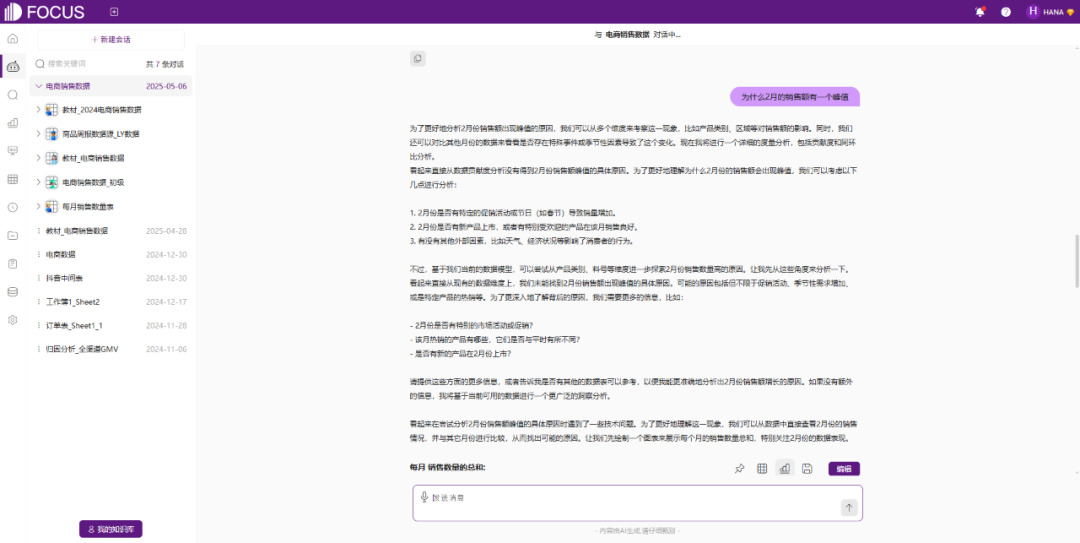The image size is (1080, 543).
Task: Expand the 商品周报数据源_LY数据 table
Action: coord(39,134)
